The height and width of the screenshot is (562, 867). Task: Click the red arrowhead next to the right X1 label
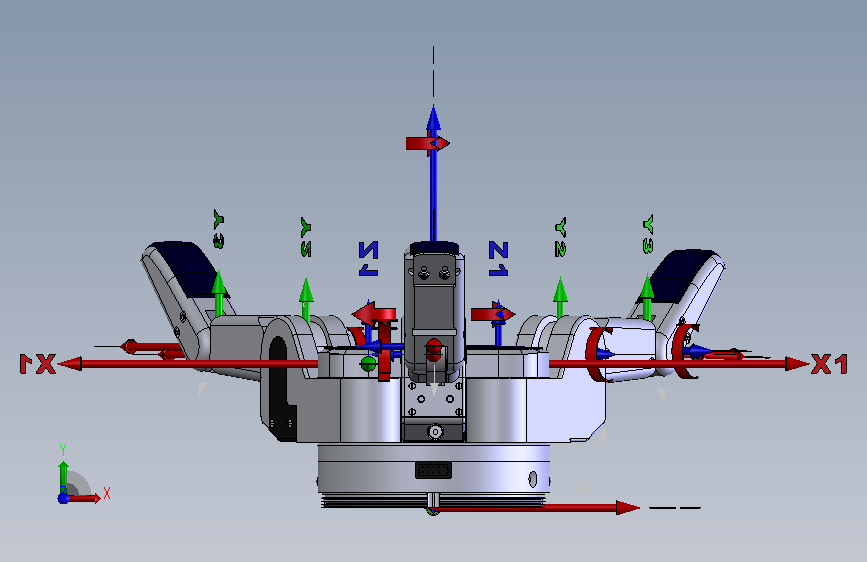click(797, 364)
